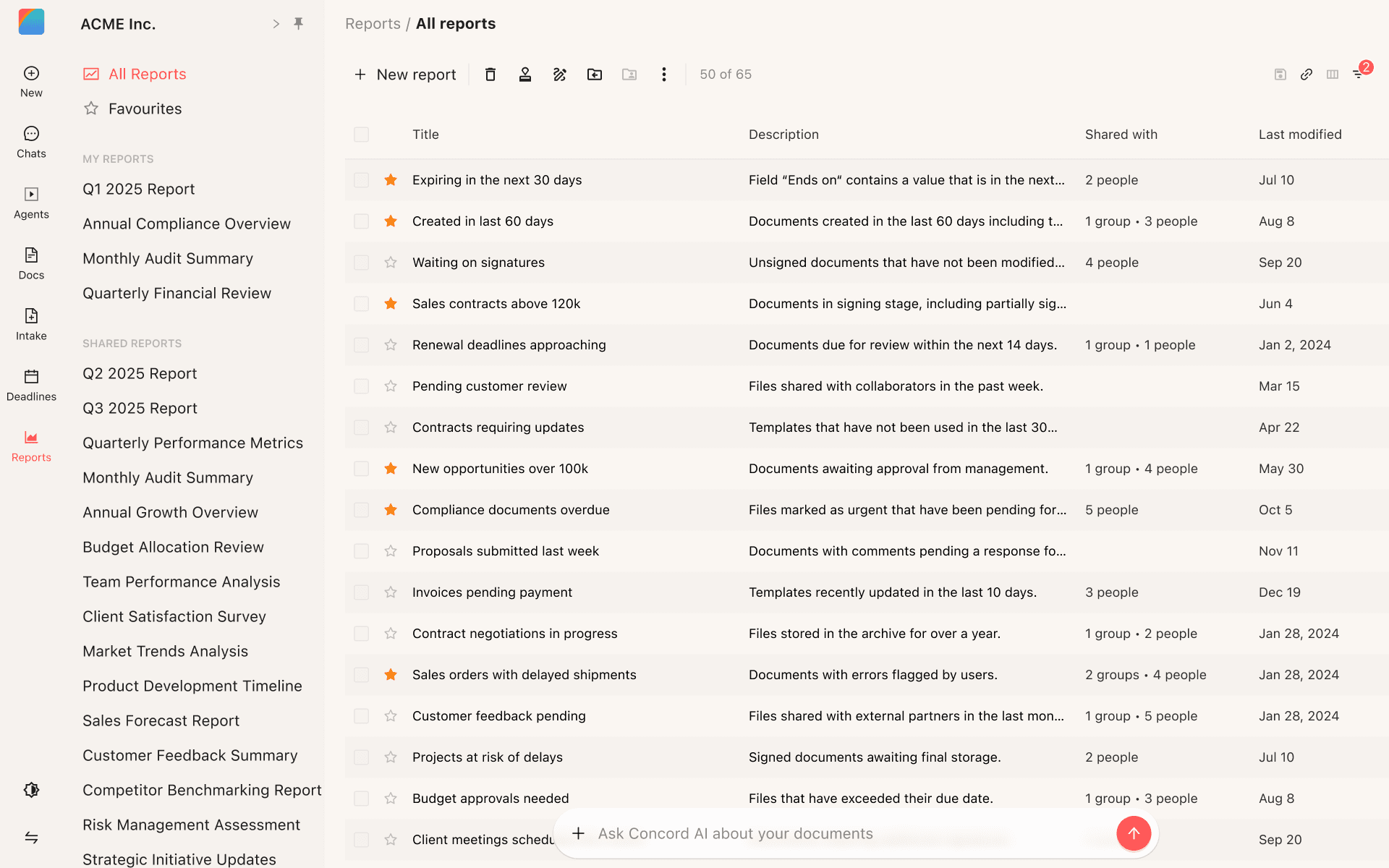
Task: Select Favourites in the reports panel
Action: click(145, 109)
